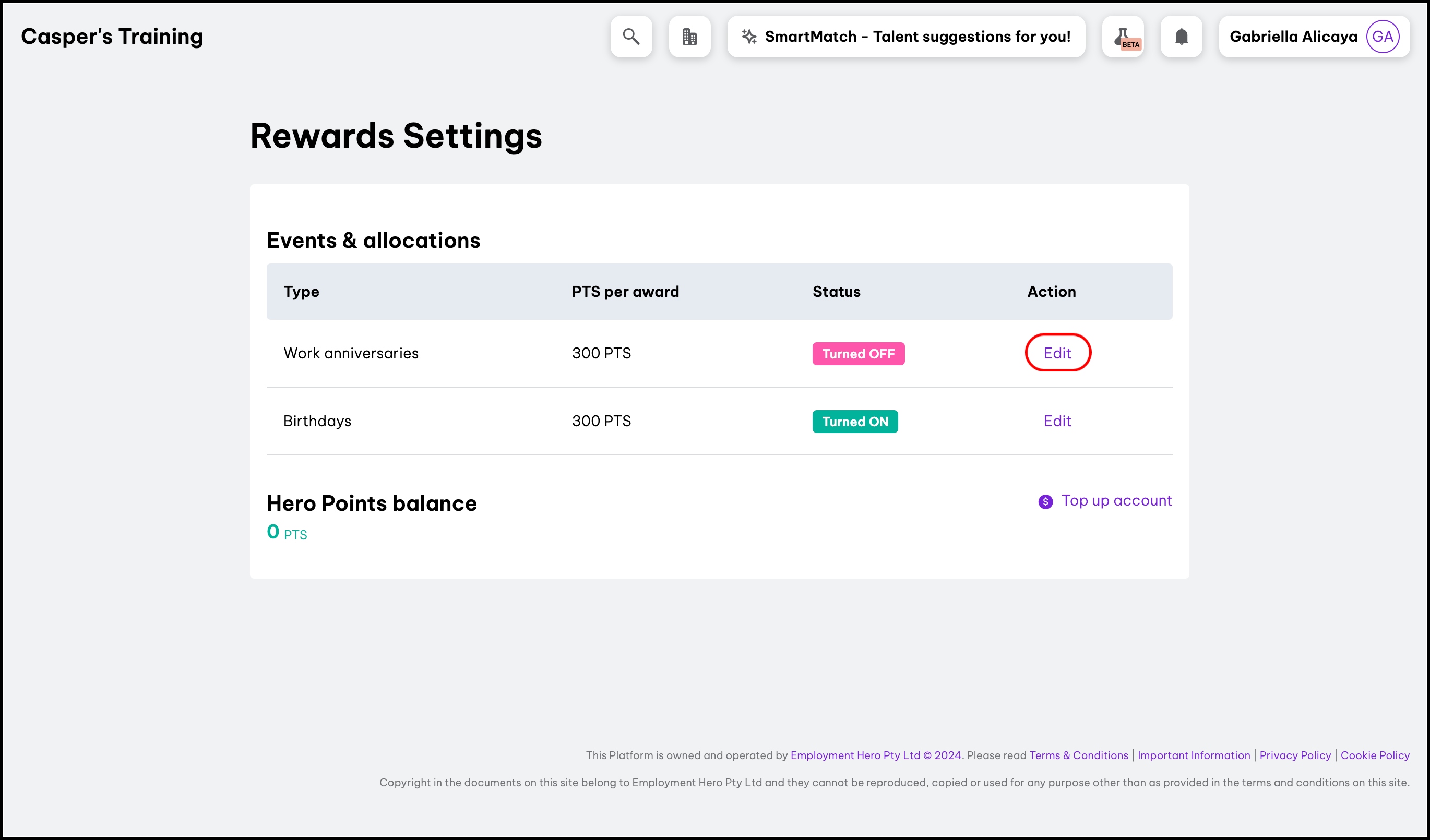Edit the Birthdays allocation

1057,421
